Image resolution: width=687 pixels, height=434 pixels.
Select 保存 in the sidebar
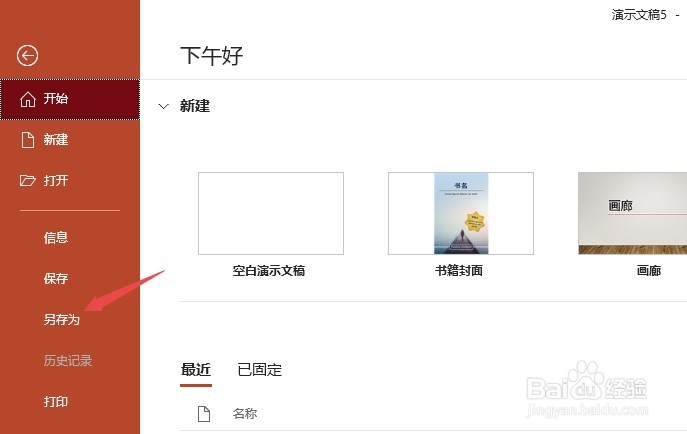tap(56, 279)
